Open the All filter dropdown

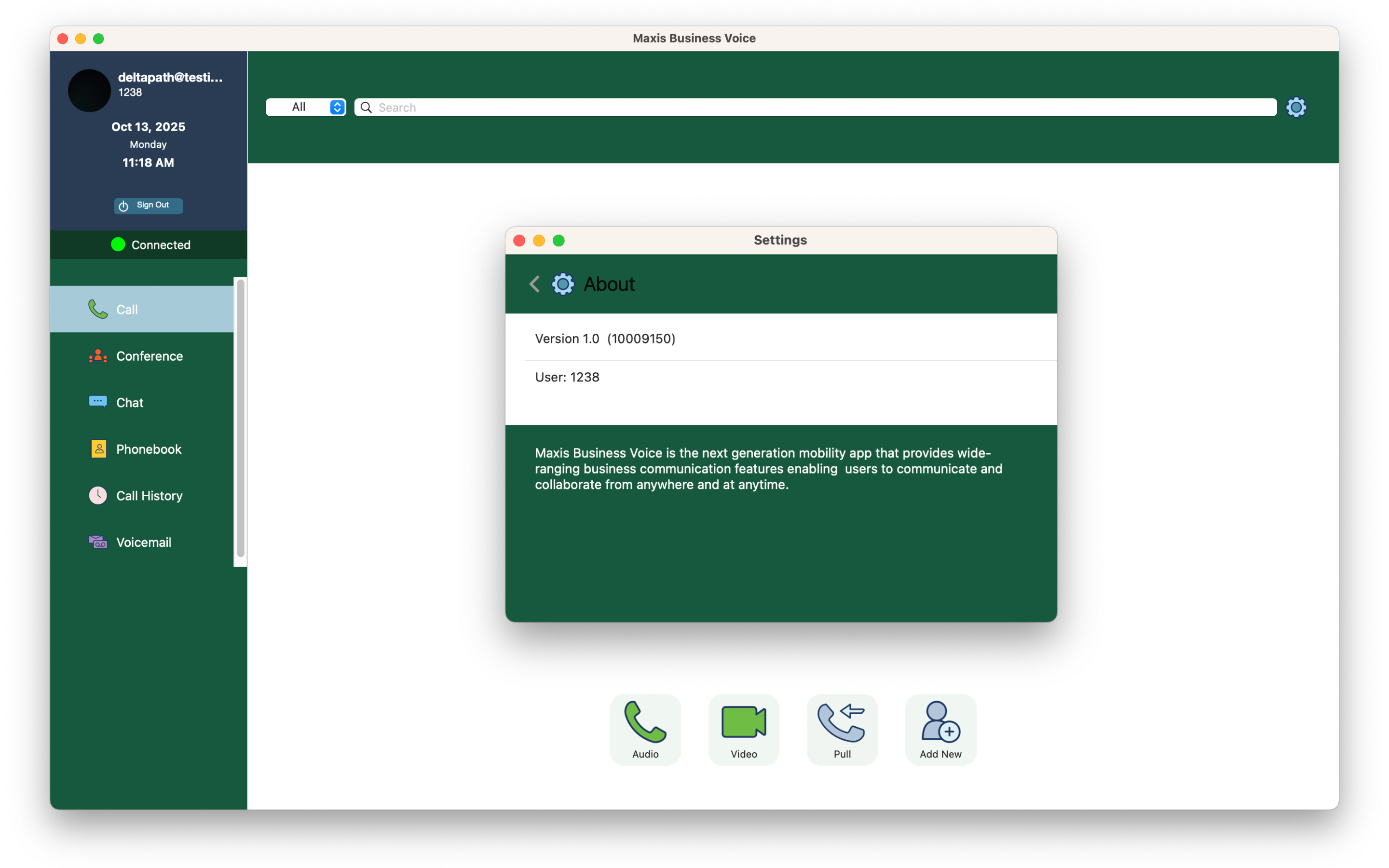point(305,108)
